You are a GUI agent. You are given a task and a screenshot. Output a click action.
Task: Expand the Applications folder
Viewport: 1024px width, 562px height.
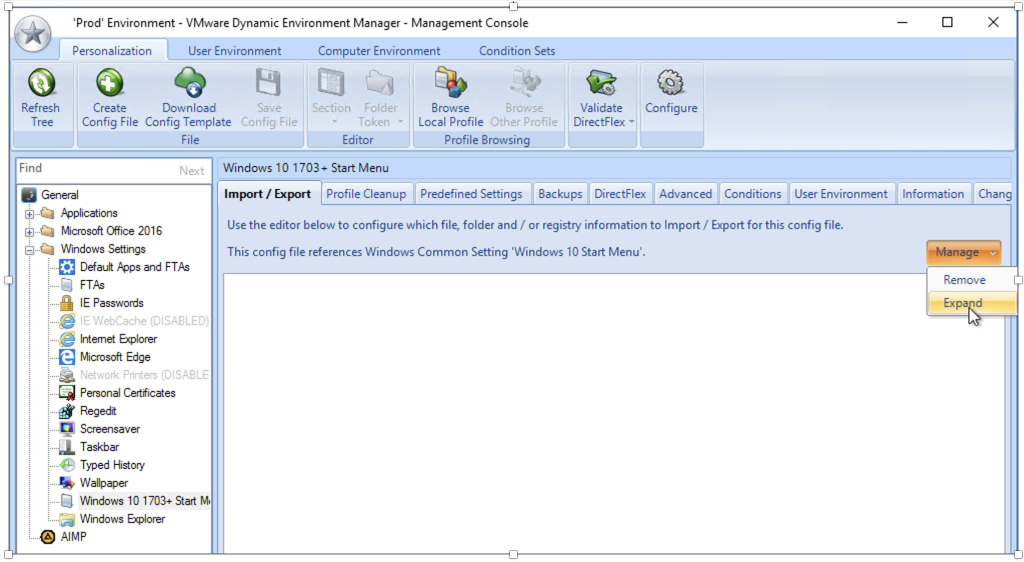[29, 213]
